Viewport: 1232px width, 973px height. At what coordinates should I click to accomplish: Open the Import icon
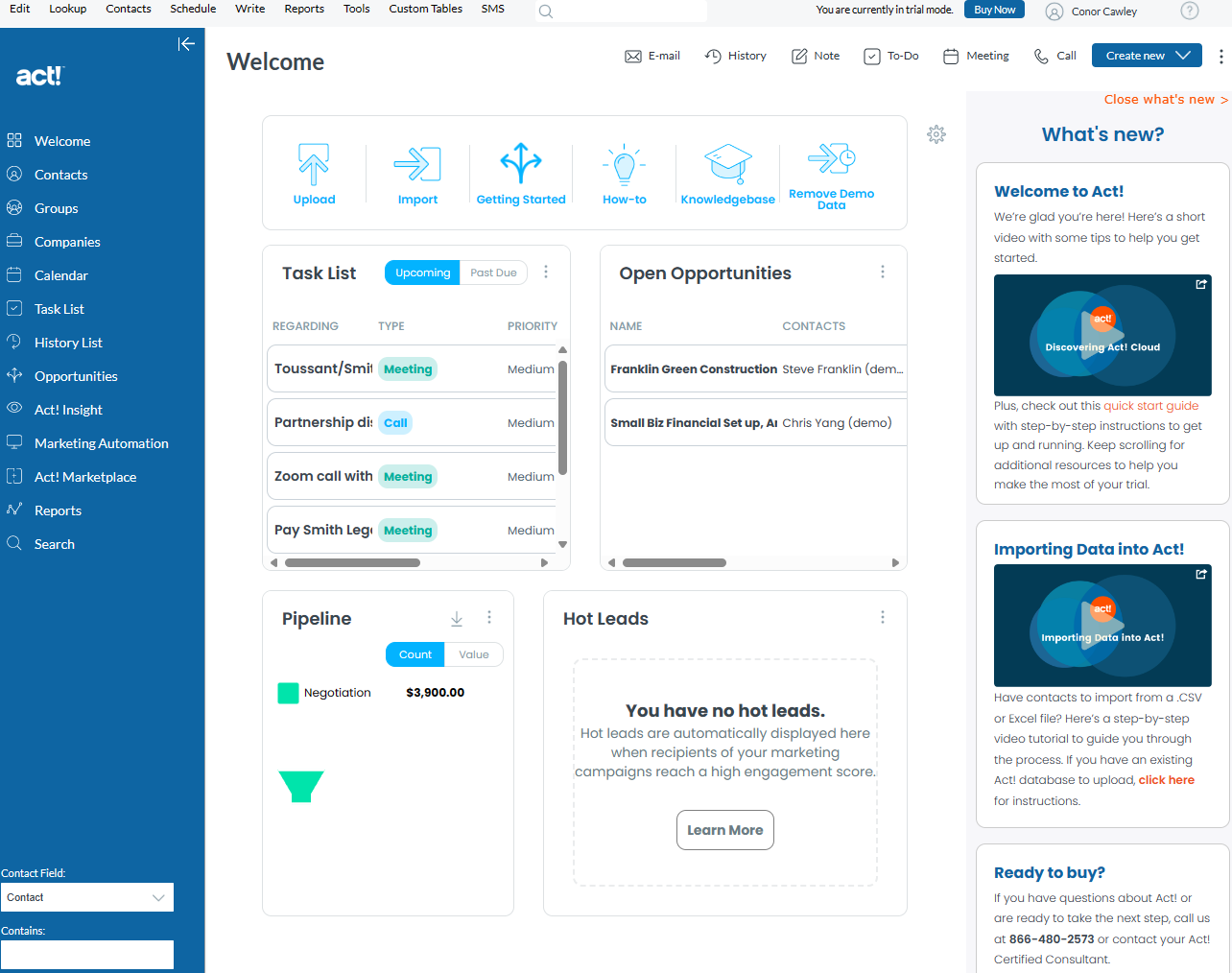click(417, 164)
